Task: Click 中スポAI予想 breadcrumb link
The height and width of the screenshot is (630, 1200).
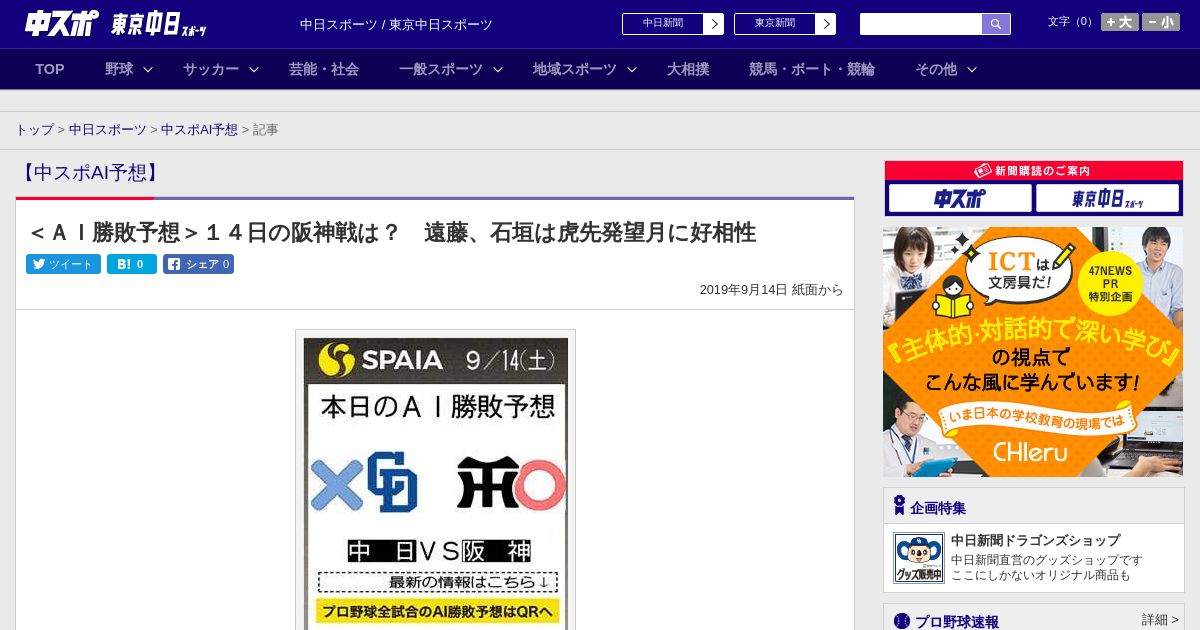Action: click(199, 130)
